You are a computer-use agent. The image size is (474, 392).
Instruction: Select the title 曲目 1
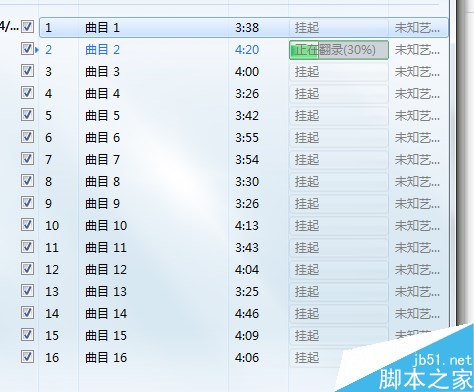click(102, 28)
